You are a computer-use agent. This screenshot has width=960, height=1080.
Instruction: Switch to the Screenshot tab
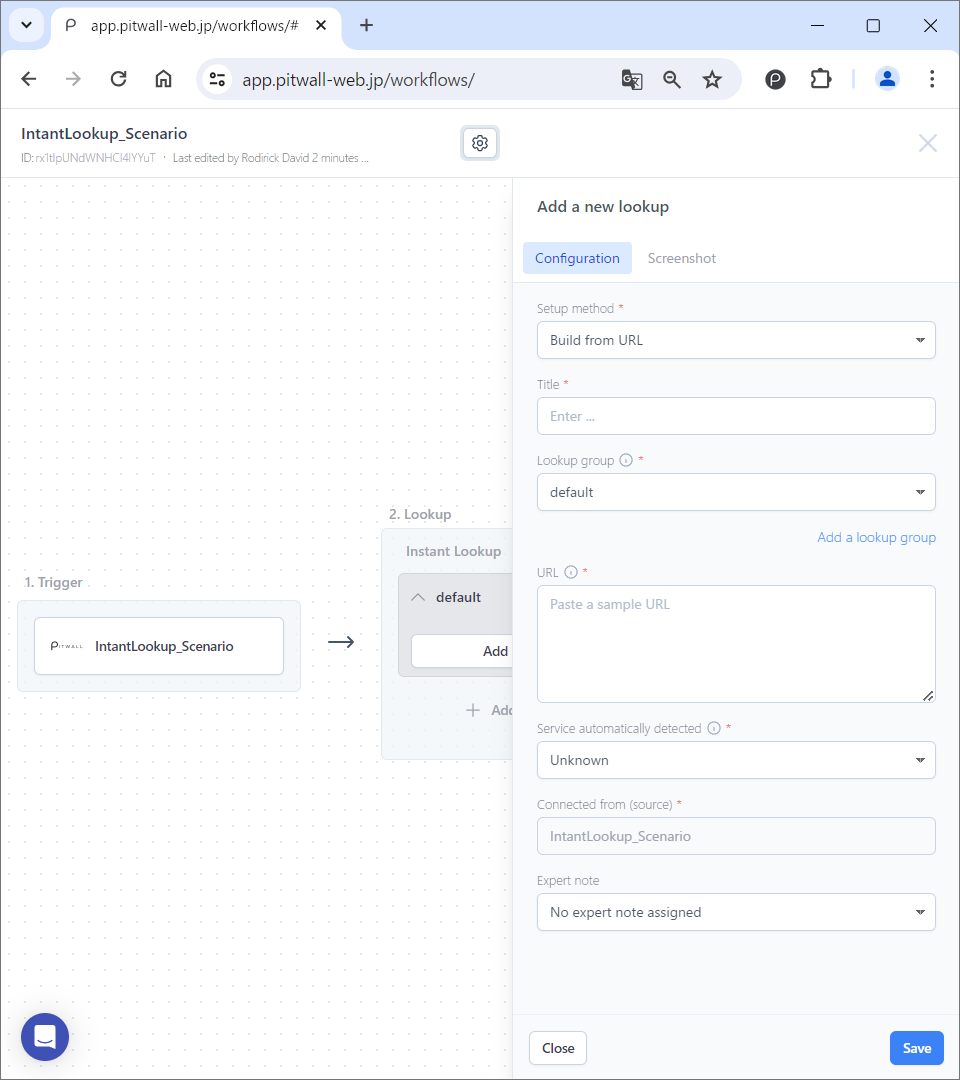pyautogui.click(x=681, y=258)
